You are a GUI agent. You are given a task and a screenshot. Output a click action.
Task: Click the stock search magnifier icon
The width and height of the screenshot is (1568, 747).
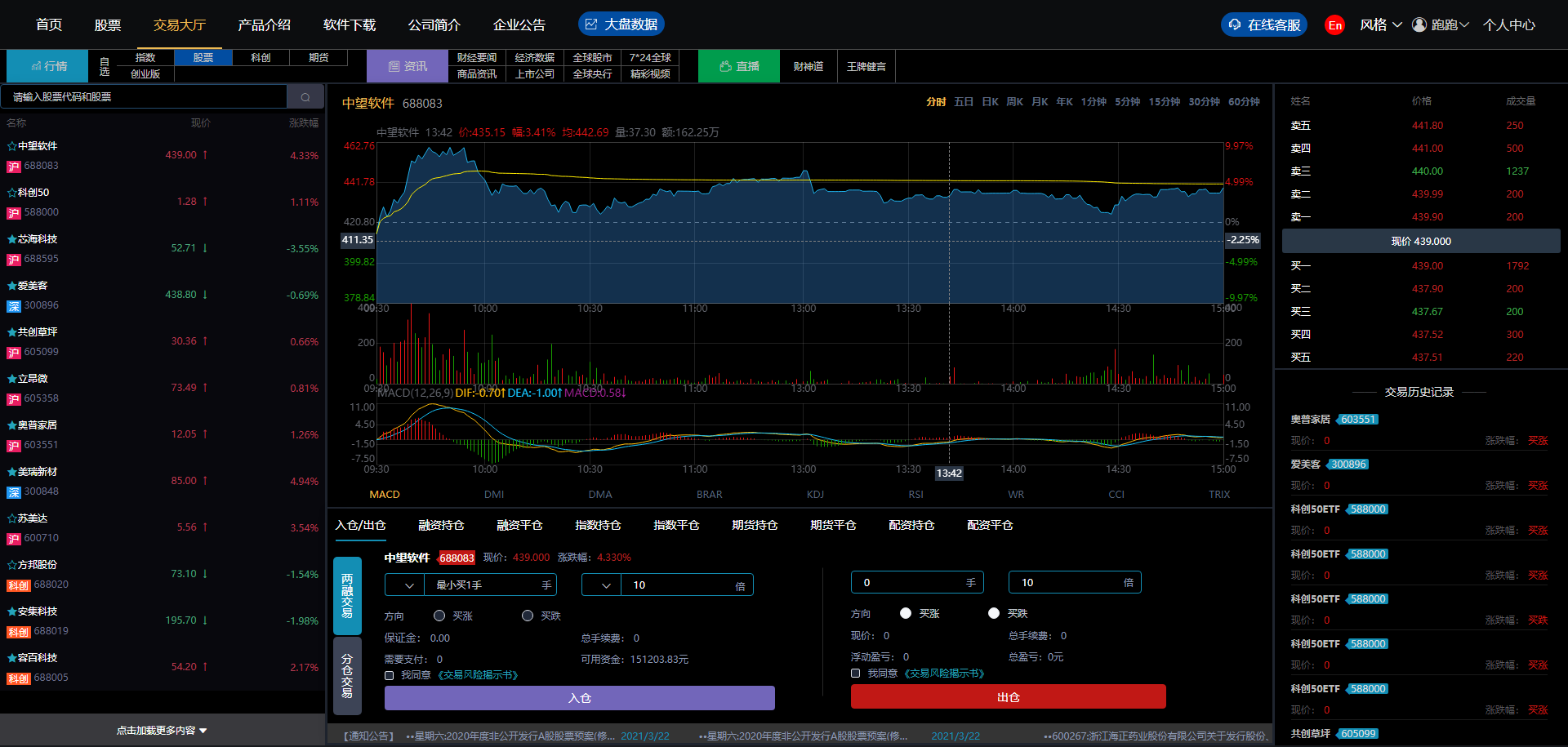(305, 97)
